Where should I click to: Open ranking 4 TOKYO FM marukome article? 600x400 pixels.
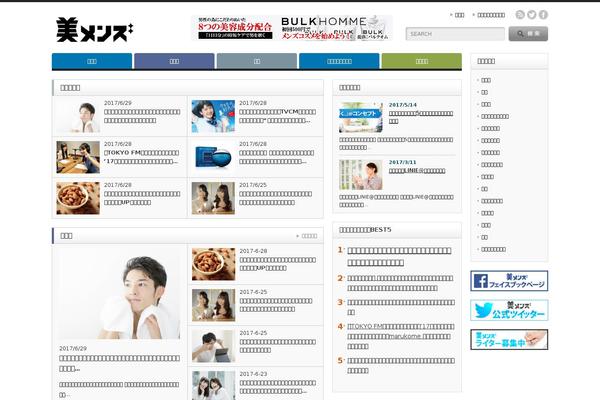401,336
